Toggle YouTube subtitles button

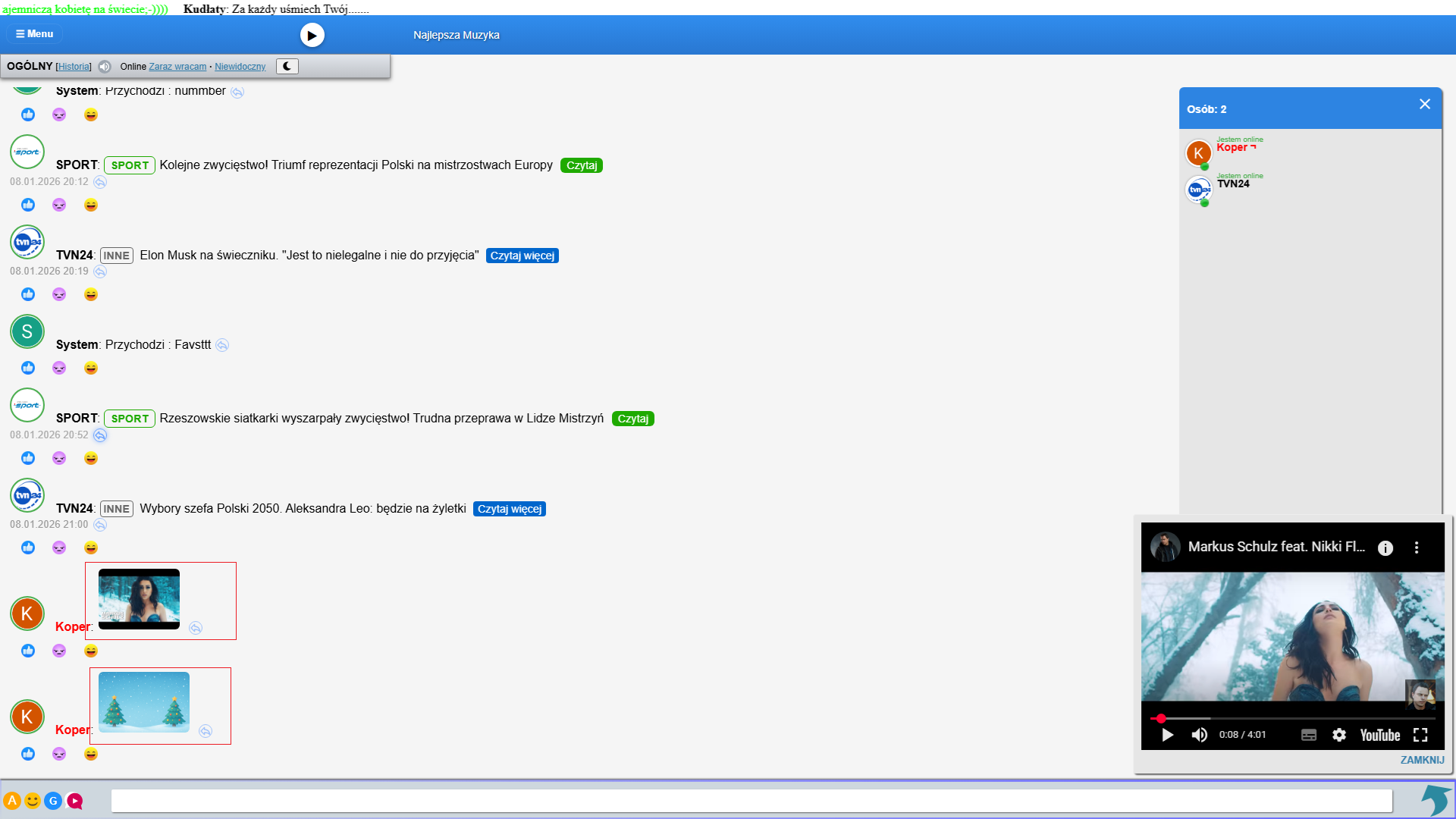[1309, 735]
